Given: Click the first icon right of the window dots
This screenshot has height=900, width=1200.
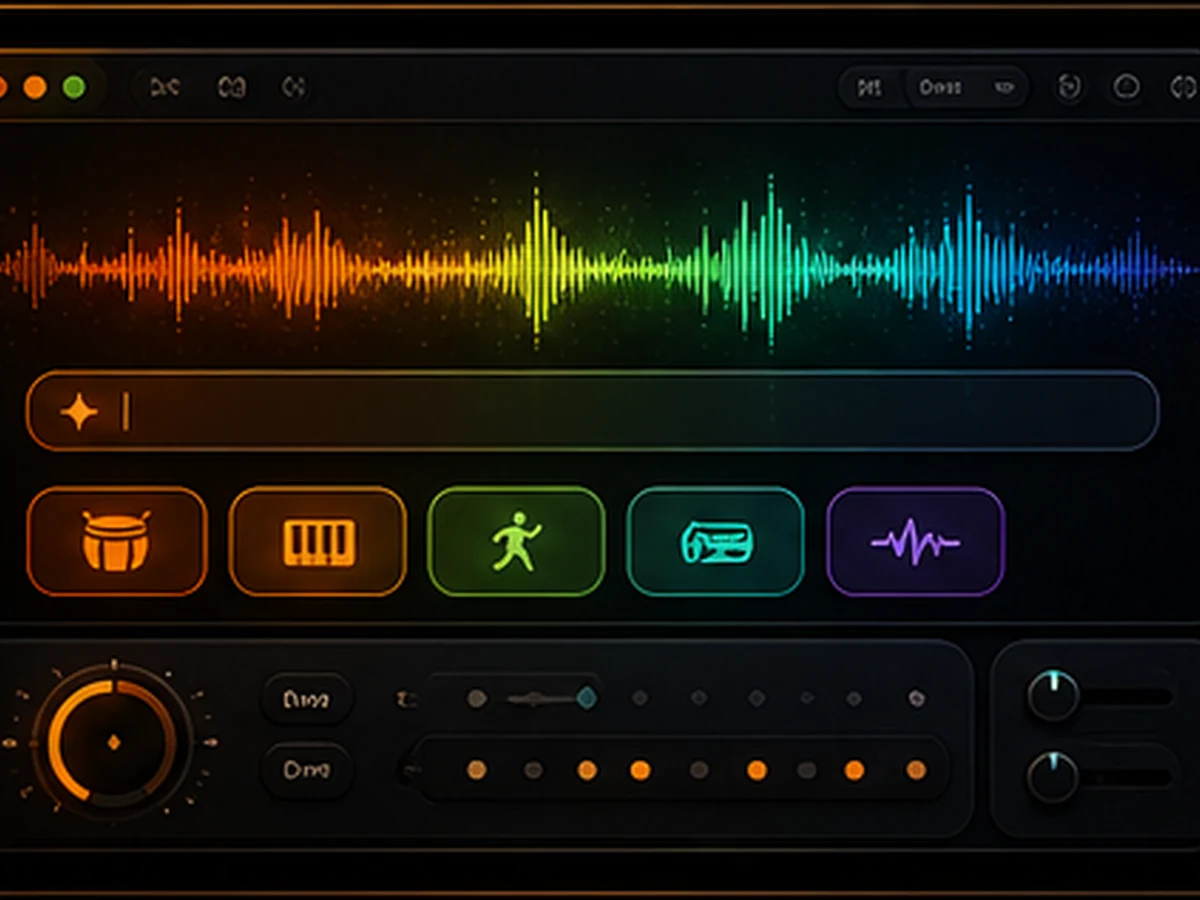Looking at the screenshot, I should 164,88.
